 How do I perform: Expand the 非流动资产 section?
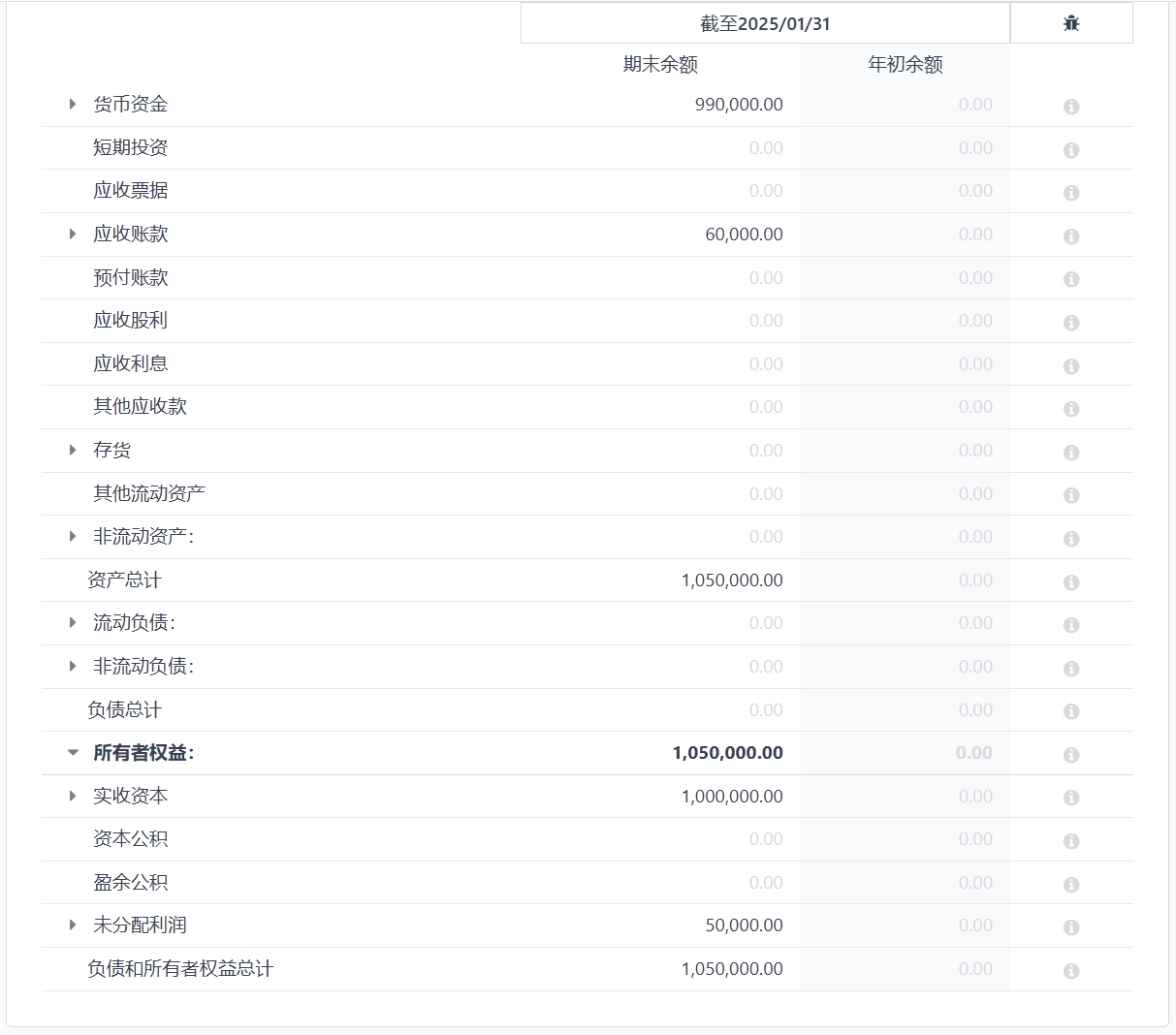73,537
